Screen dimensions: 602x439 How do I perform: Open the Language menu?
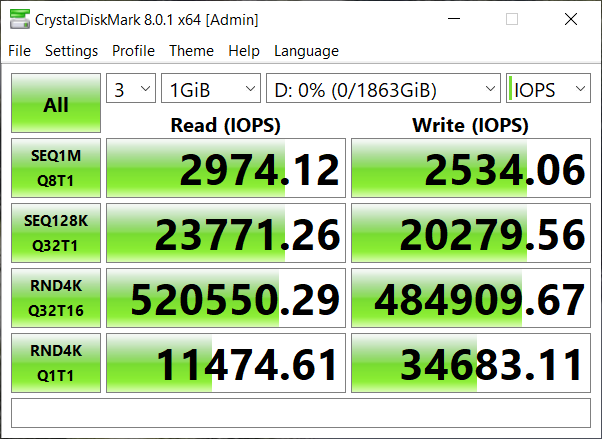point(306,51)
